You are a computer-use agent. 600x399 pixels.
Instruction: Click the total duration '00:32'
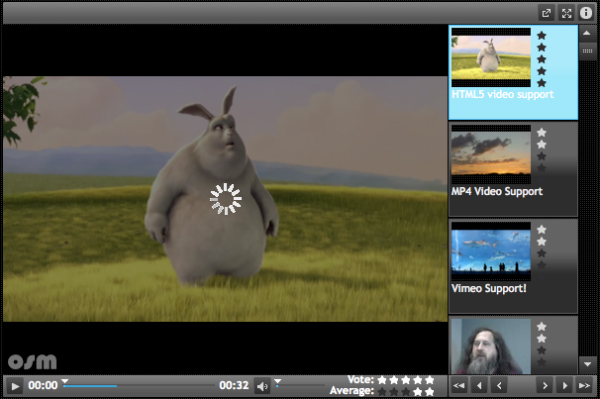pos(234,385)
